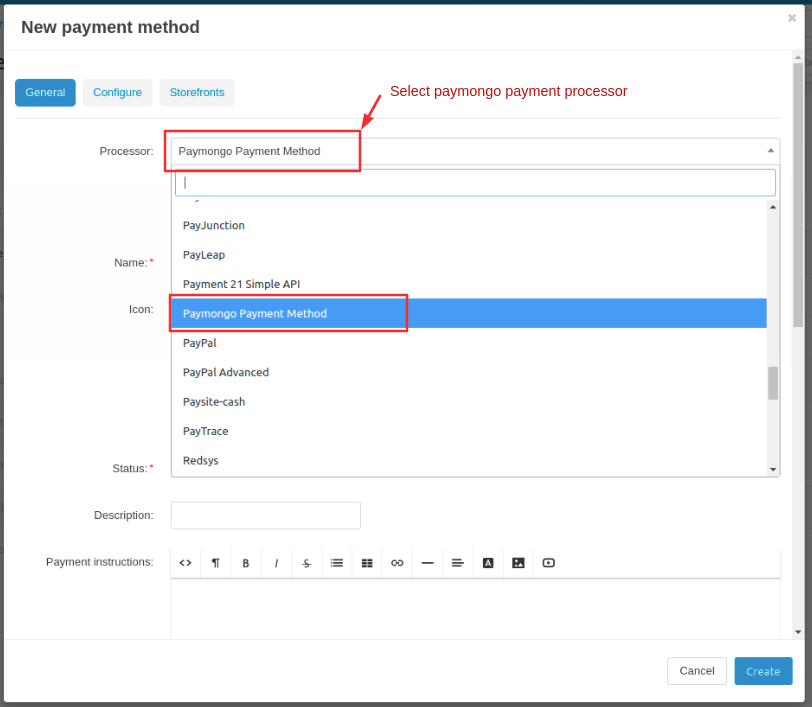812x707 pixels.
Task: Click the Description input field
Action: [x=266, y=515]
